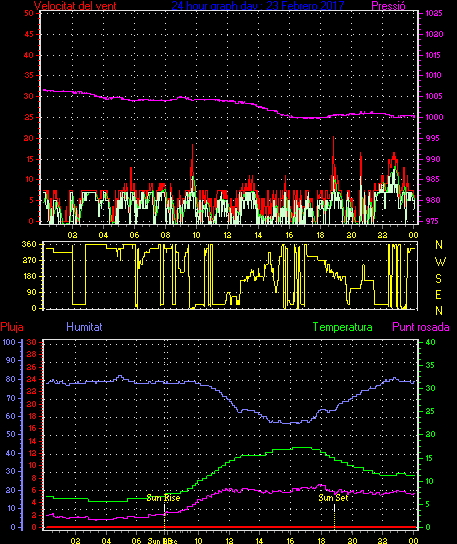Select the 'Pressió' axis title
Viewport: 457px width, 544px height.
388,5
